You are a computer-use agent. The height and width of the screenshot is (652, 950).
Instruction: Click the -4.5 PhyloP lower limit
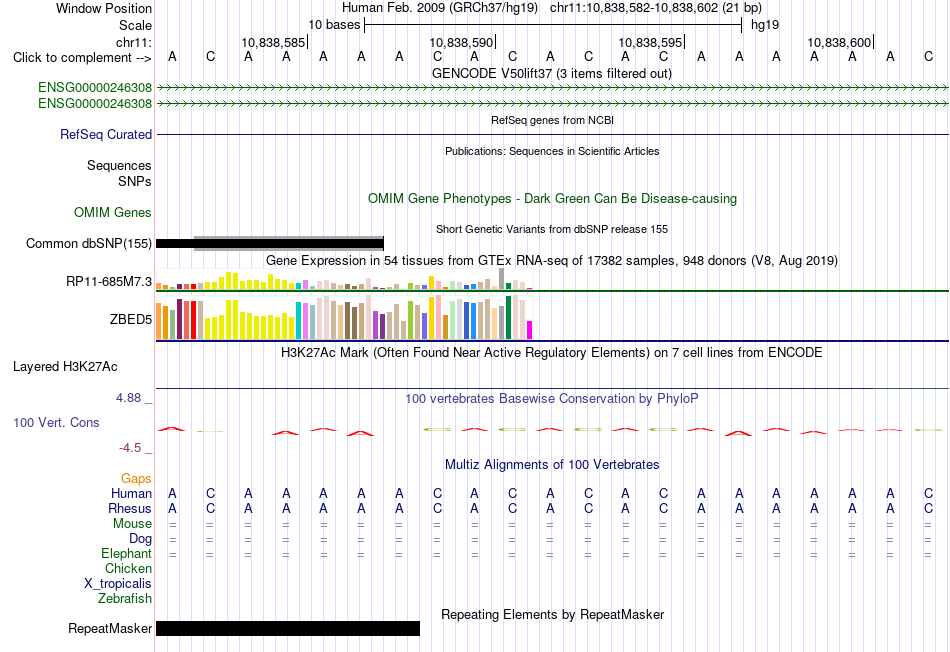[x=130, y=448]
